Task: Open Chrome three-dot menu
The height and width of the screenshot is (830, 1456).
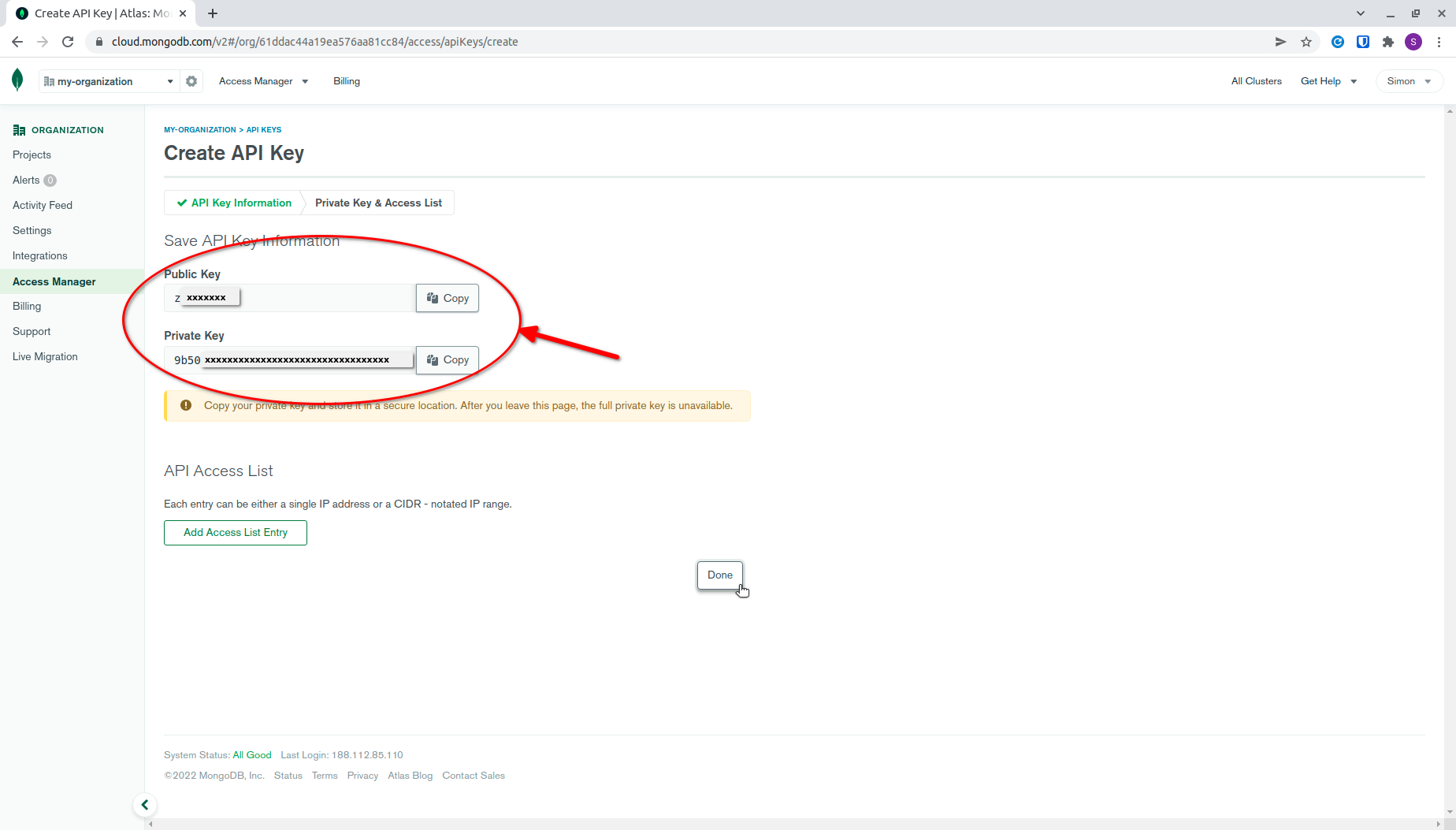Action: point(1439,42)
